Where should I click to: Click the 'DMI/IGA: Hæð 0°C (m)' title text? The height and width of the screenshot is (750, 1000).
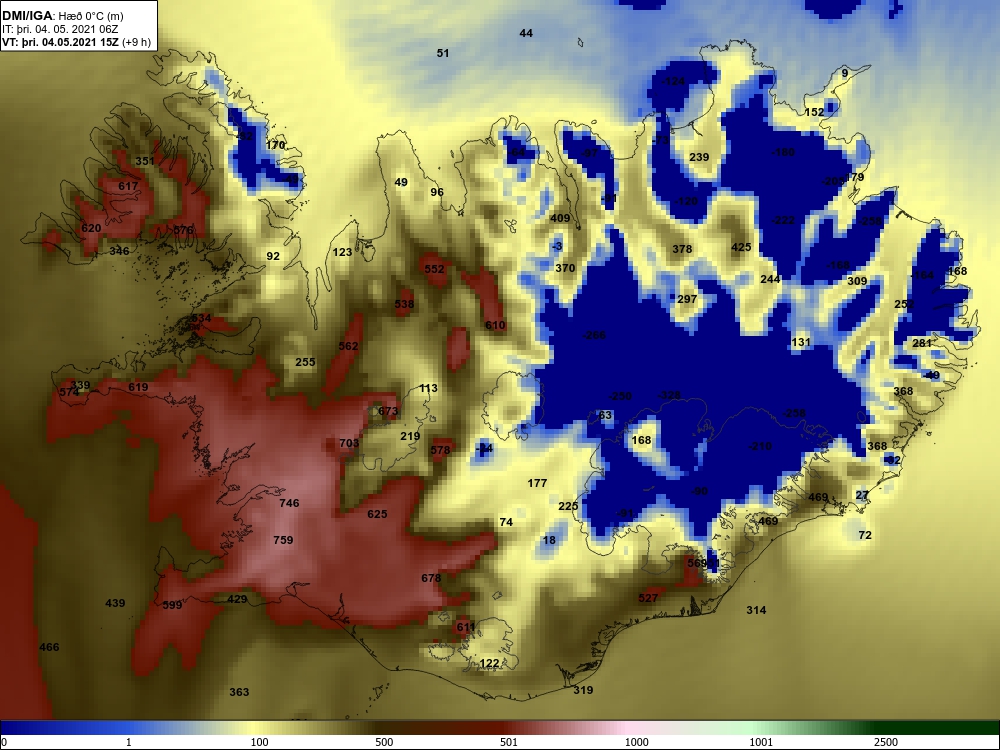pyautogui.click(x=62, y=16)
